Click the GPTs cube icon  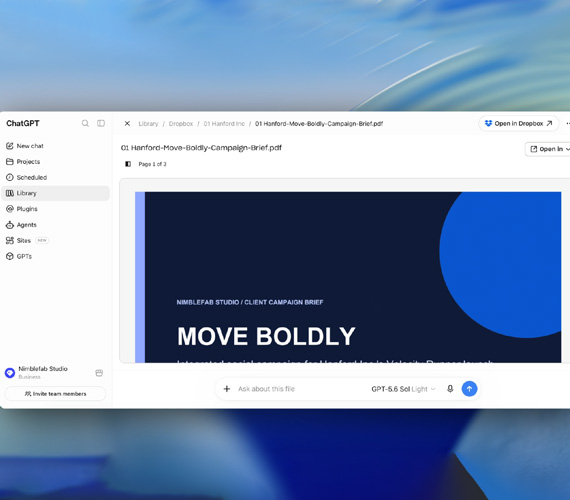[x=9, y=256]
